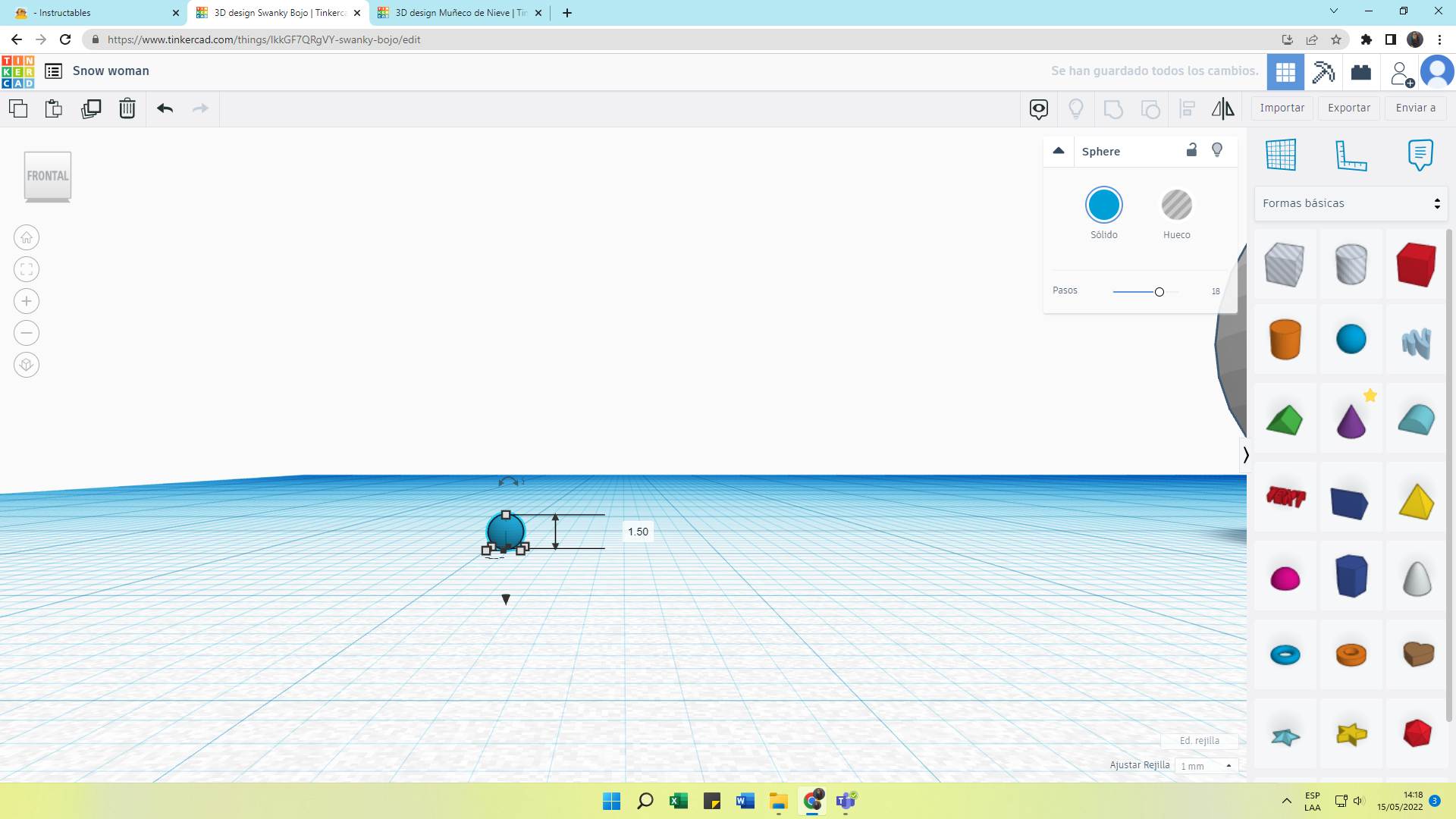Click the Undo arrow

pos(165,108)
